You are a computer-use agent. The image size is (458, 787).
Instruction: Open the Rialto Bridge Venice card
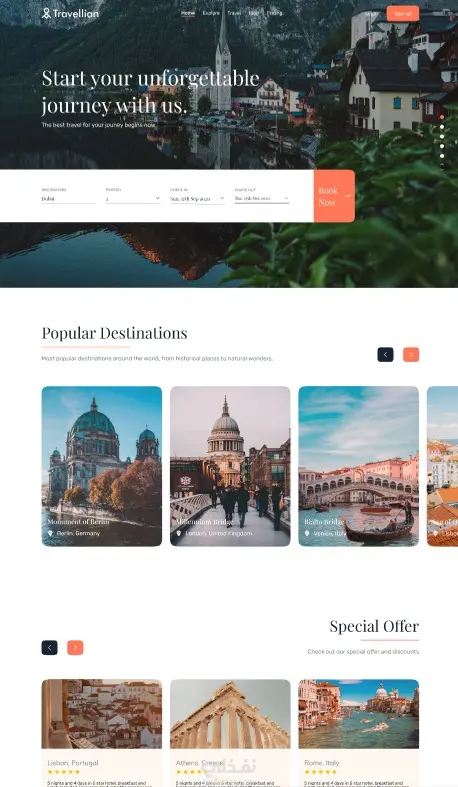[x=359, y=466]
